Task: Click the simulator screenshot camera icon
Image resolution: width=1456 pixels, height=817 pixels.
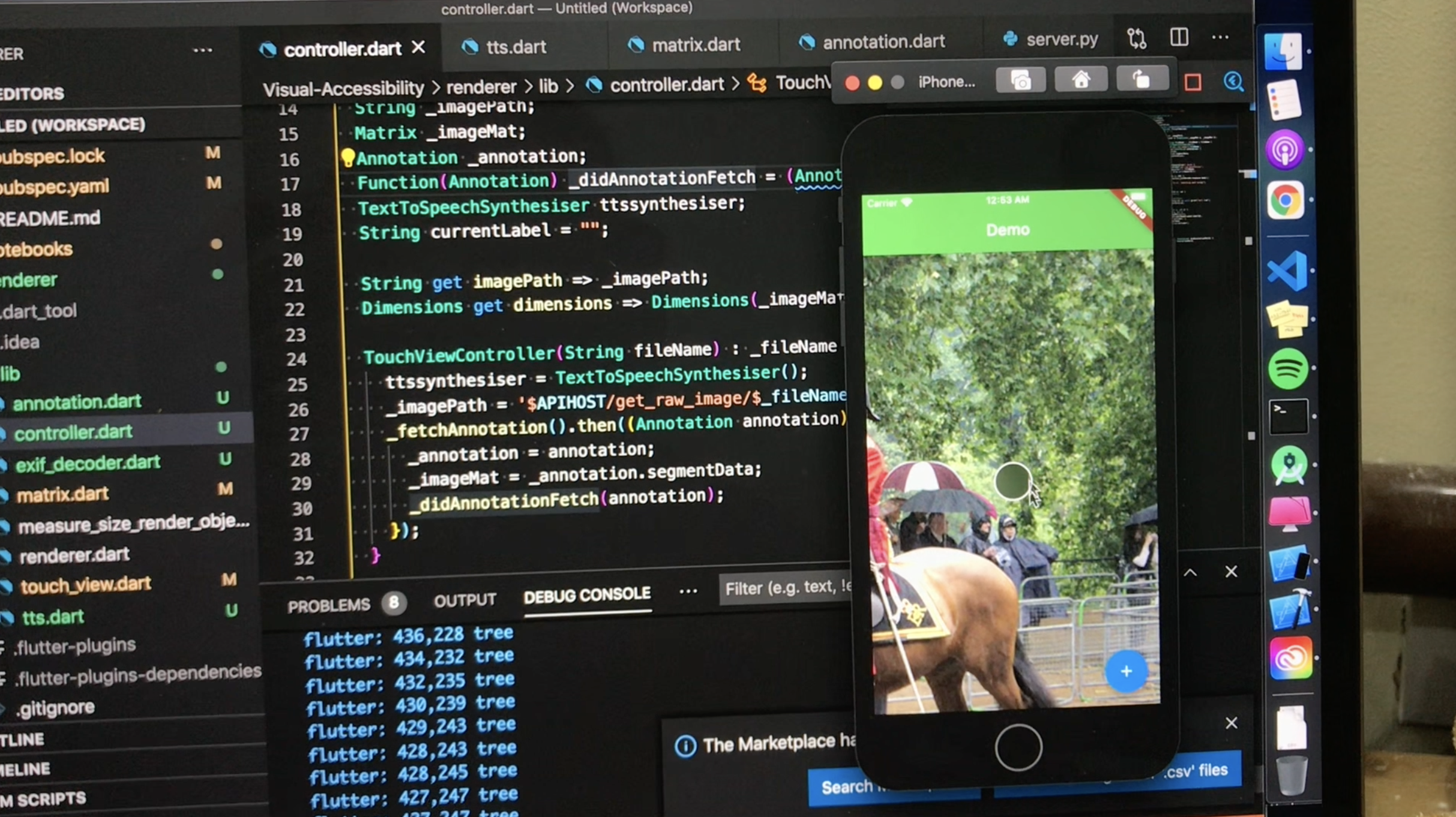Action: pos(1020,80)
